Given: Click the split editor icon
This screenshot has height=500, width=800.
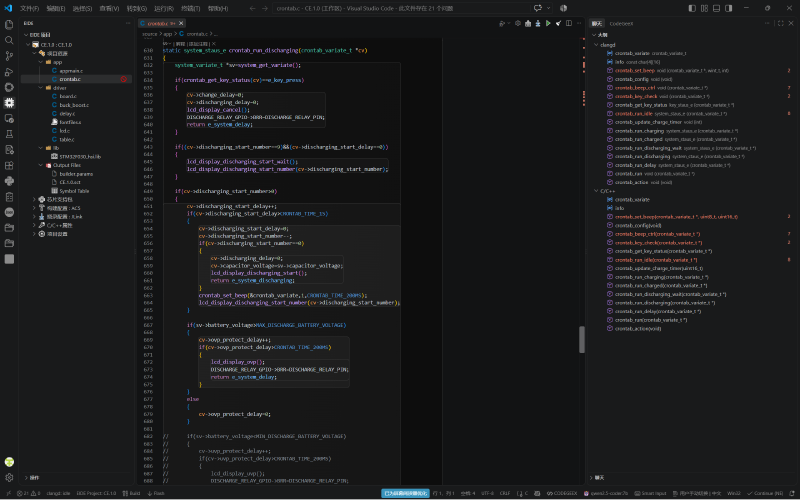Looking at the screenshot, I should pos(569,23).
